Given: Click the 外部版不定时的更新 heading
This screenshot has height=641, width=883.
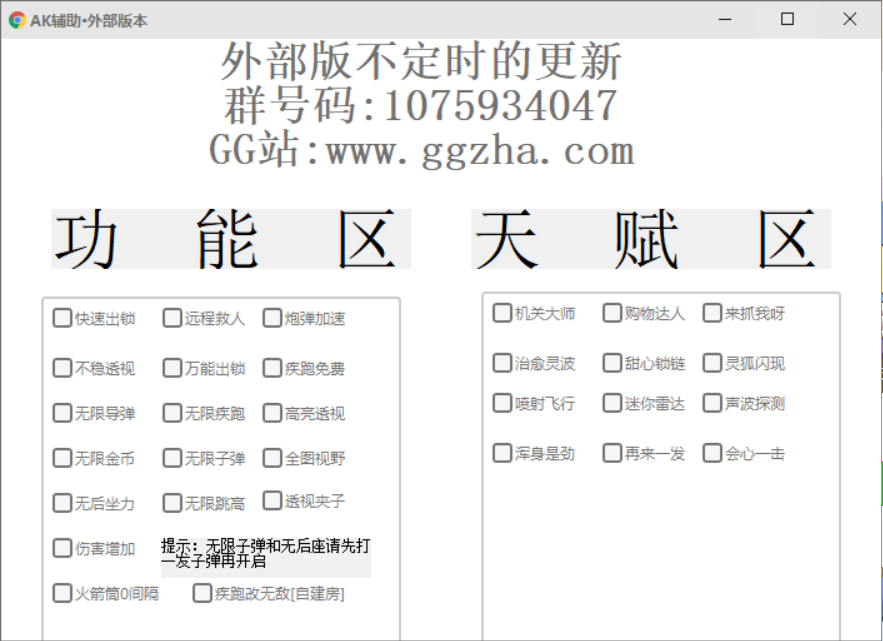Looking at the screenshot, I should click(421, 61).
